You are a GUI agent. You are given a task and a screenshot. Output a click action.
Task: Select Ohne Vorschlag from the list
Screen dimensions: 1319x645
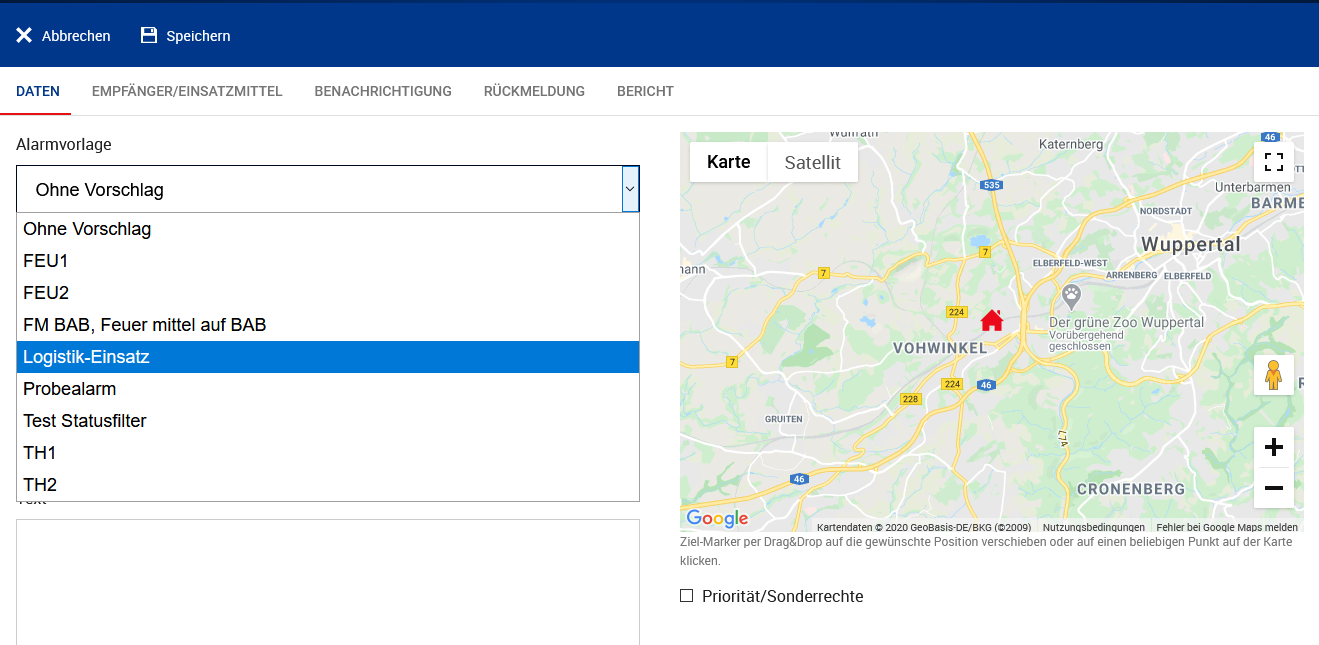coord(328,229)
